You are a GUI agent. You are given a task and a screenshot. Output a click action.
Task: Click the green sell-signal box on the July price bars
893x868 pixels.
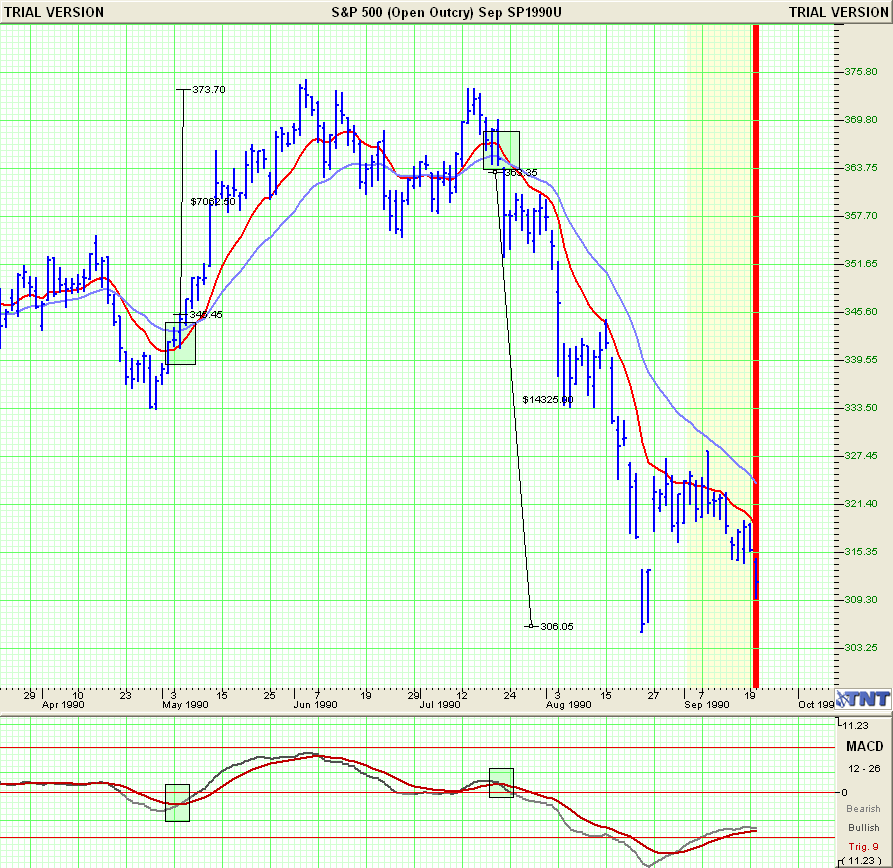pyautogui.click(x=501, y=150)
